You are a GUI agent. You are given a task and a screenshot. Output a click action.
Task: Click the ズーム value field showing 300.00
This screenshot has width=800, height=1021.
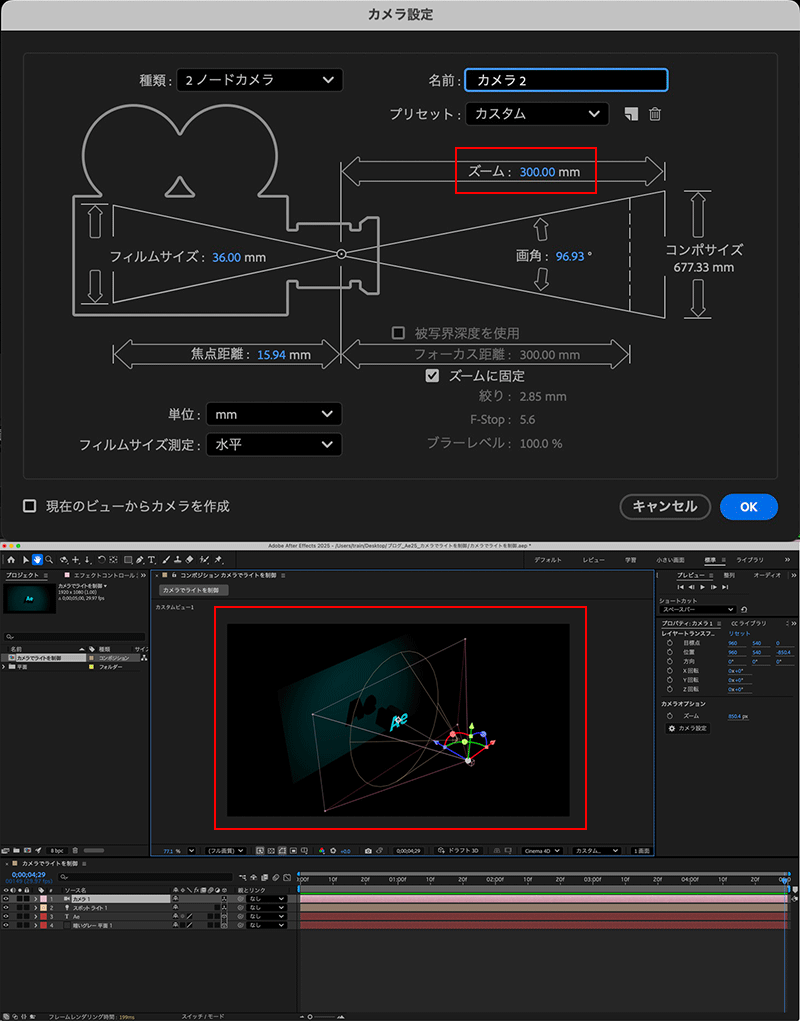[537, 172]
